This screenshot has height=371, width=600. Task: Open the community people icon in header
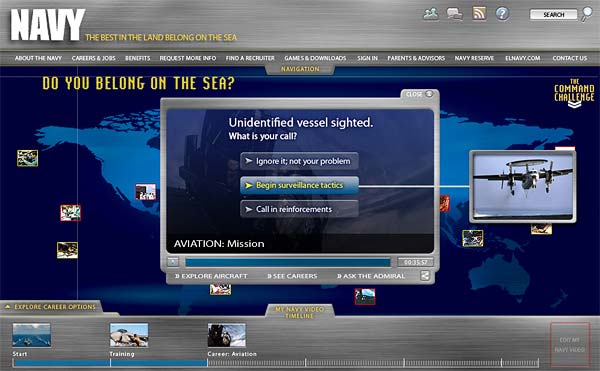click(x=431, y=14)
